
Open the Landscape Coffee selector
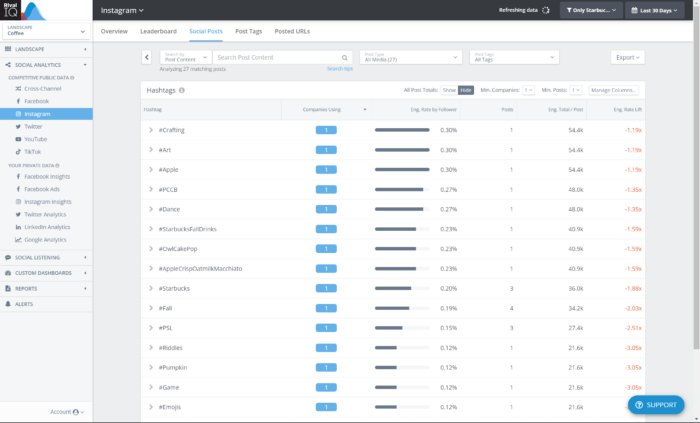tap(46, 30)
